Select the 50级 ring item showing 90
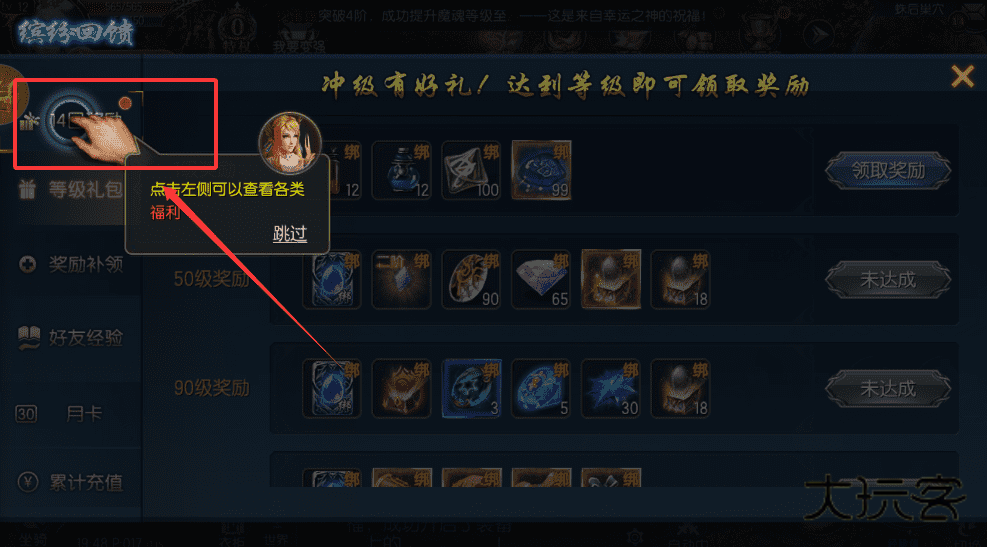Viewport: 987px width, 547px height. coord(471,279)
